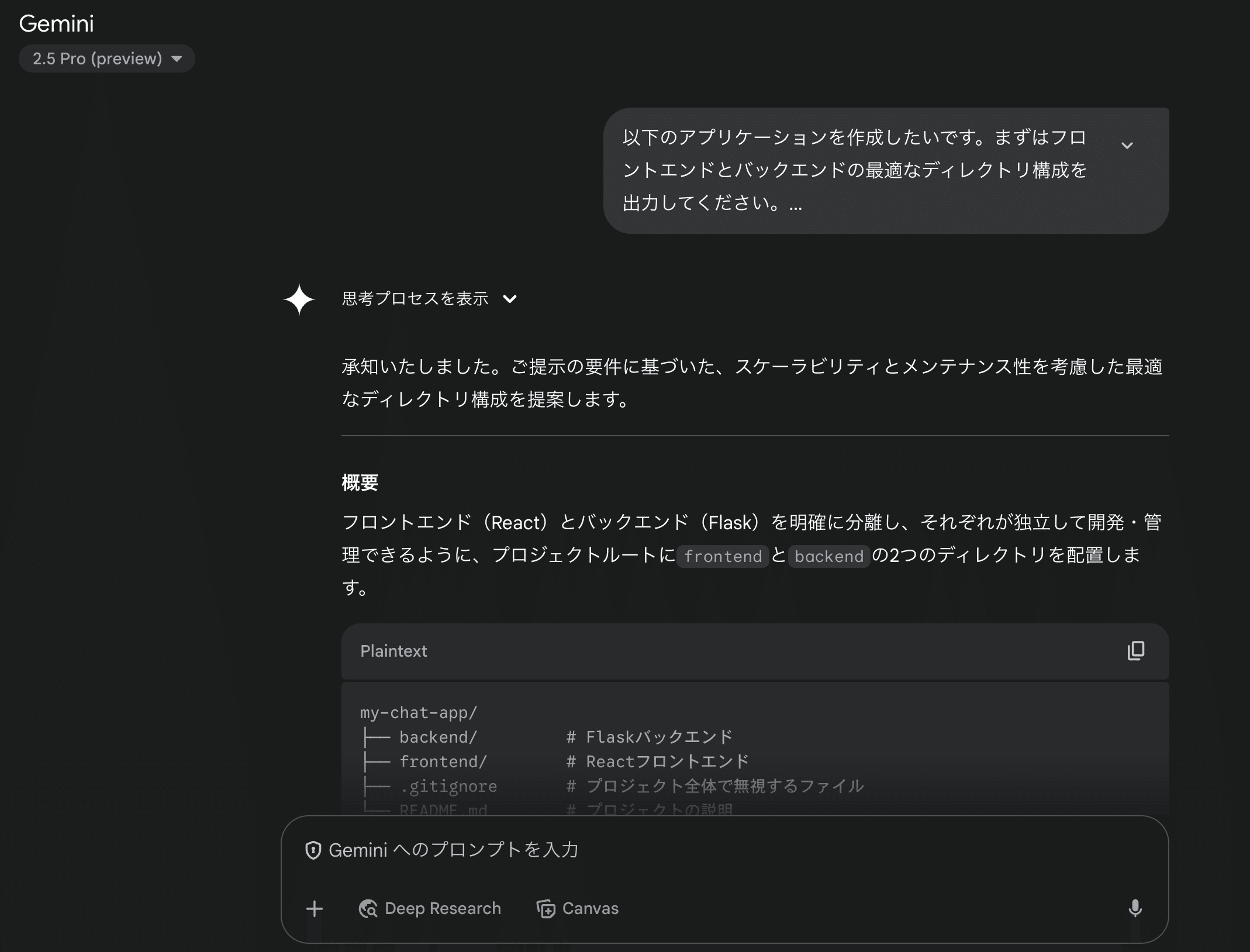Open the 2.5 Pro model selector dropdown
This screenshot has width=1250, height=952.
(107, 58)
